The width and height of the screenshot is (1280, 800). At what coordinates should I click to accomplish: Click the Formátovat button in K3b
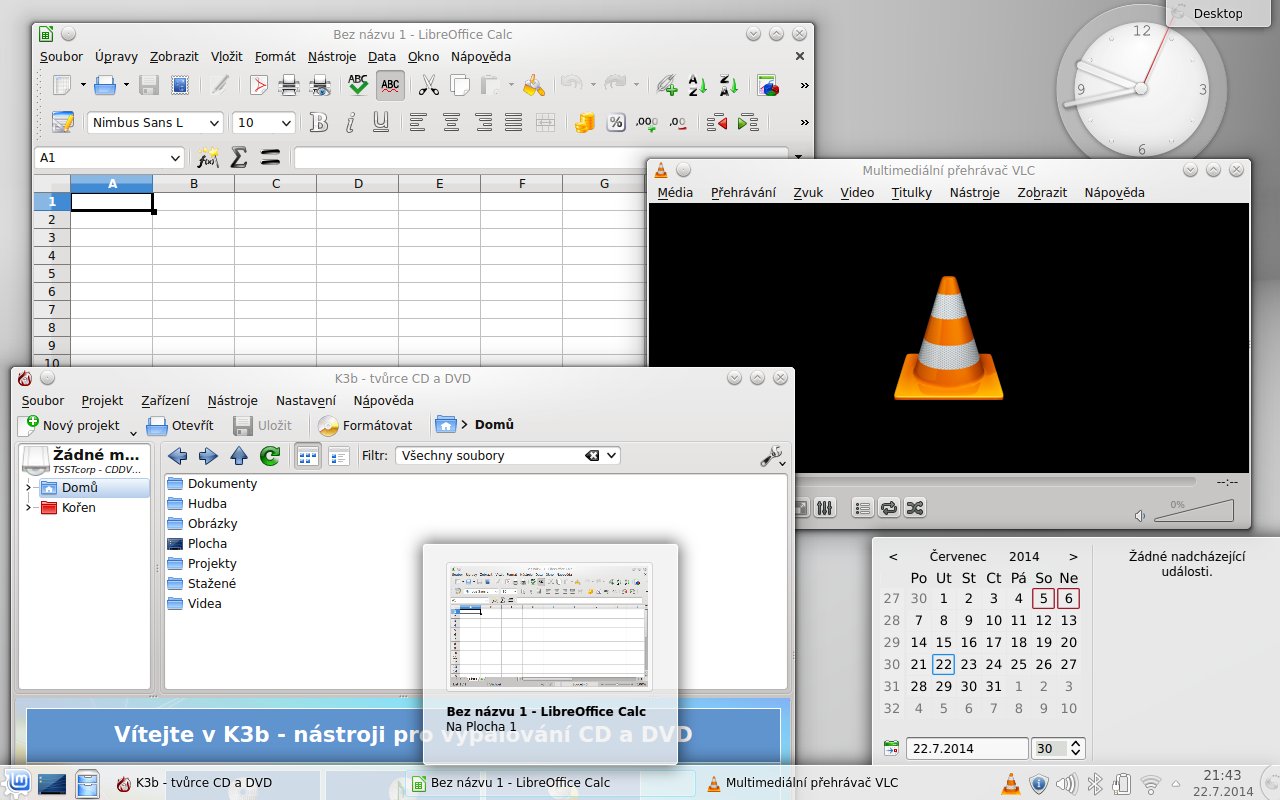(365, 425)
